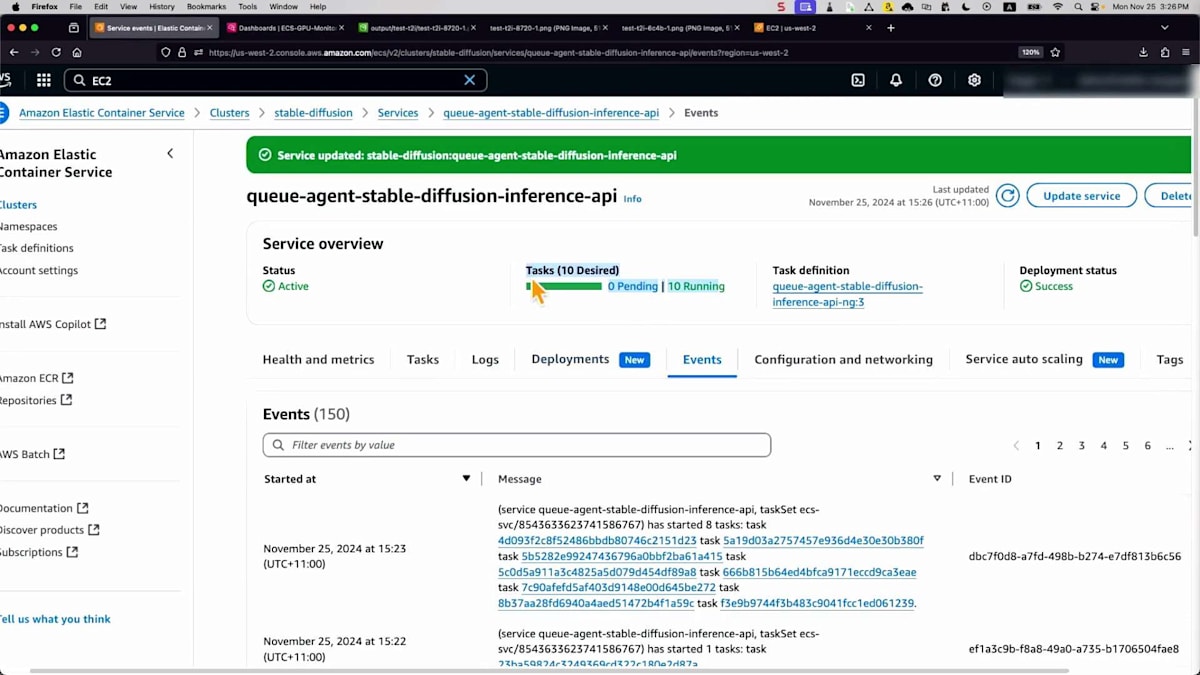Click the Update service button
The width and height of the screenshot is (1200, 675).
[x=1081, y=196]
